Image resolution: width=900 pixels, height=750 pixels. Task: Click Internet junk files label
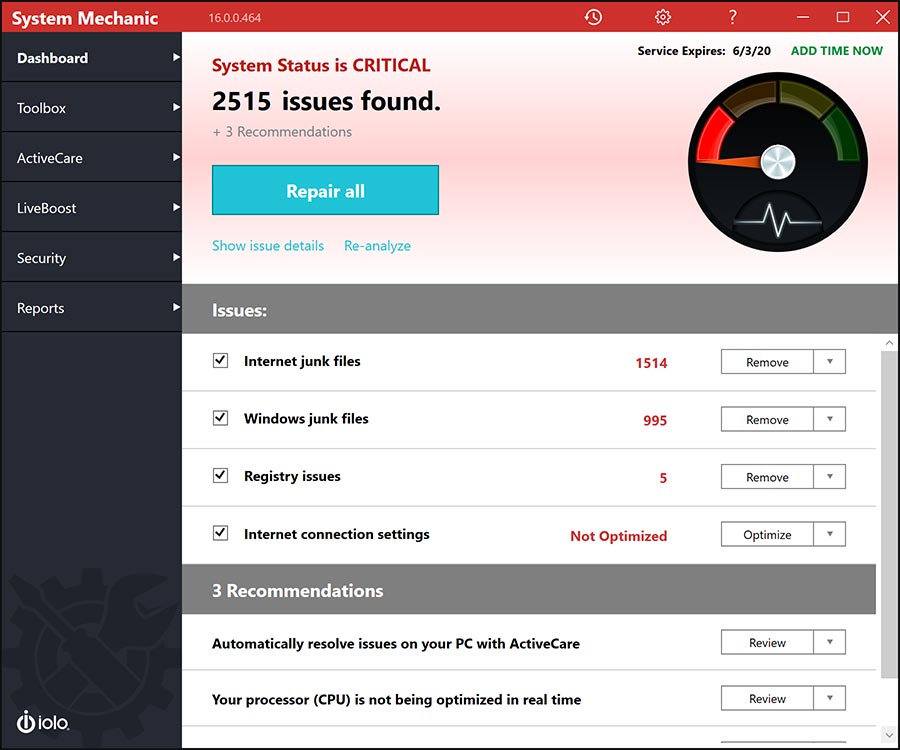pos(302,361)
